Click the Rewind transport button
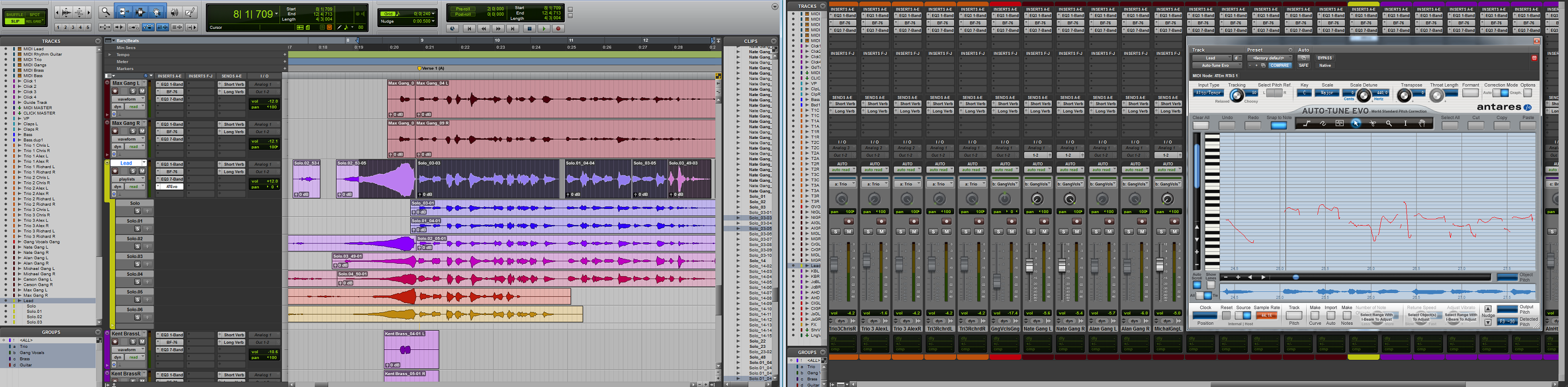 pyautogui.click(x=484, y=29)
